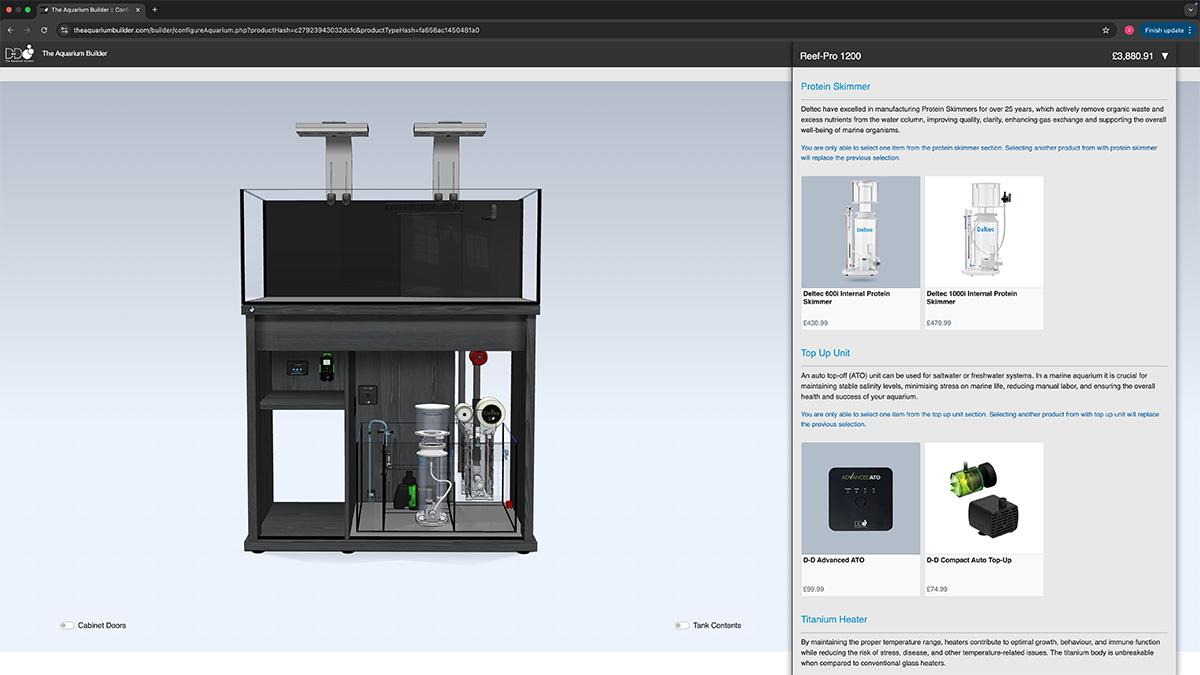Open the Chrome tab search dropdown

pos(1189,9)
